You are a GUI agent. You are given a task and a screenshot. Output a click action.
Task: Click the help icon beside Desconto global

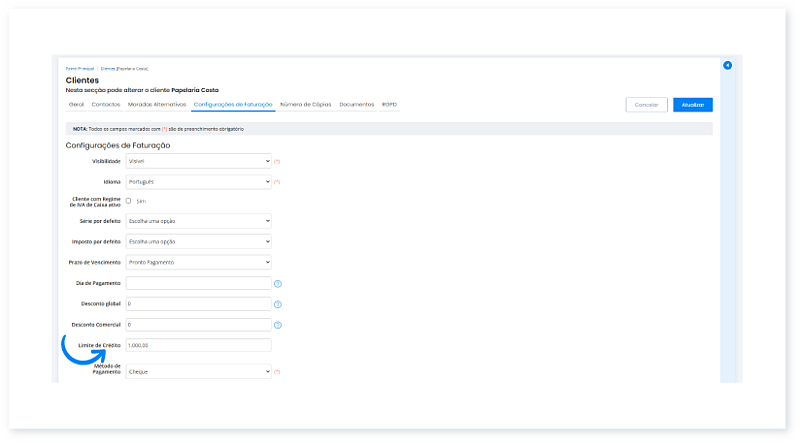coord(278,304)
